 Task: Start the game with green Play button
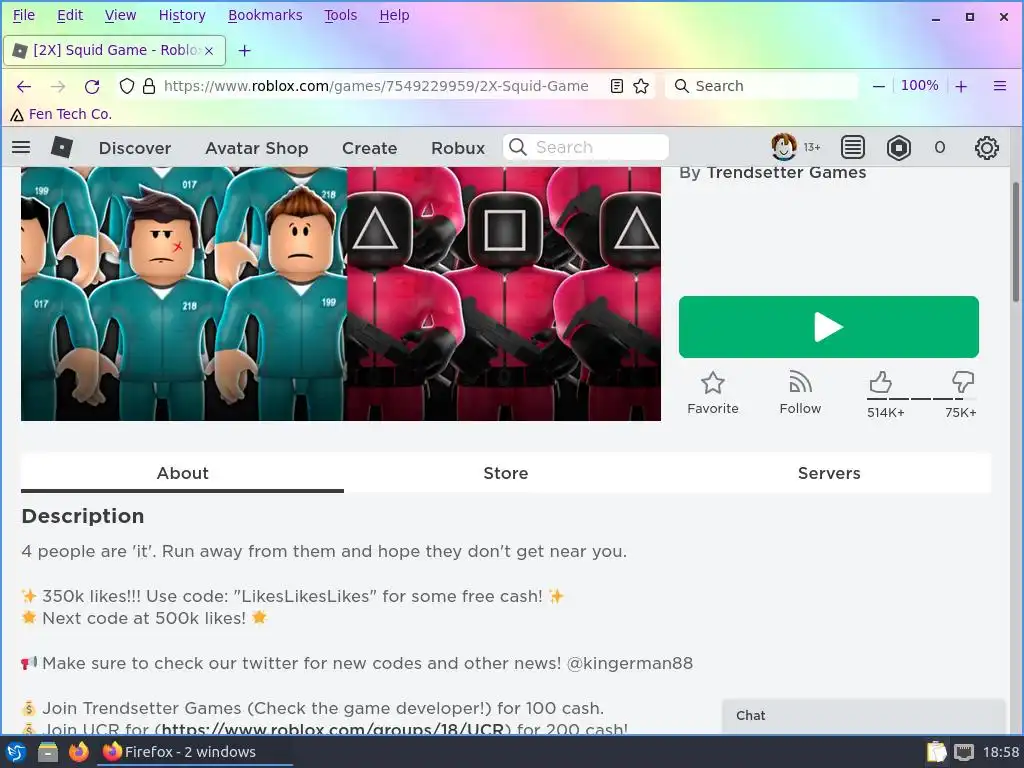[829, 327]
